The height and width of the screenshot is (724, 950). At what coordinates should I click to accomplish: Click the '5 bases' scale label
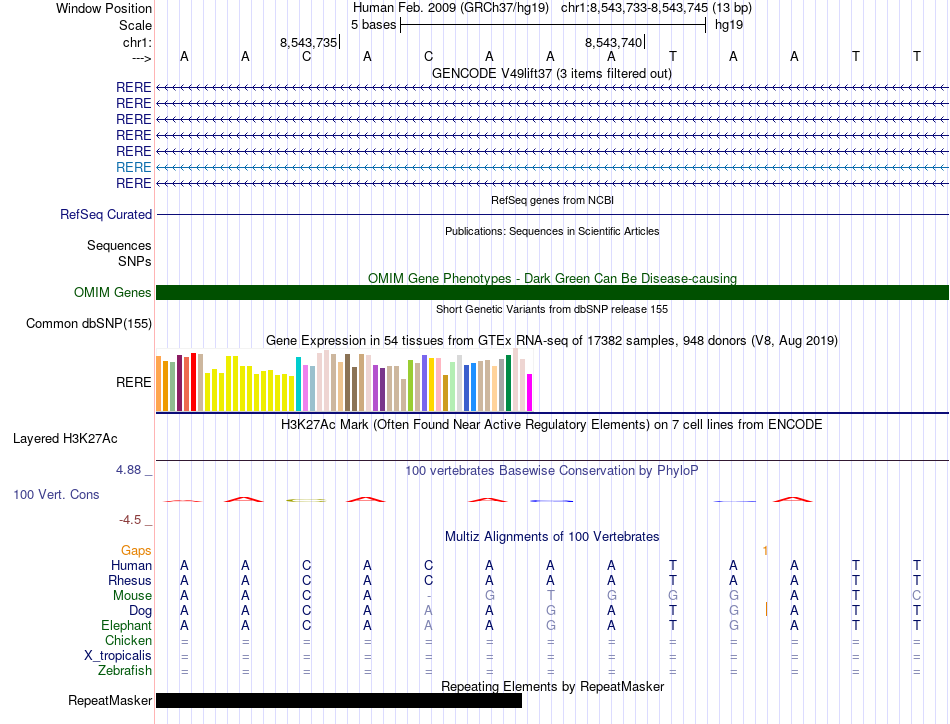(x=373, y=25)
